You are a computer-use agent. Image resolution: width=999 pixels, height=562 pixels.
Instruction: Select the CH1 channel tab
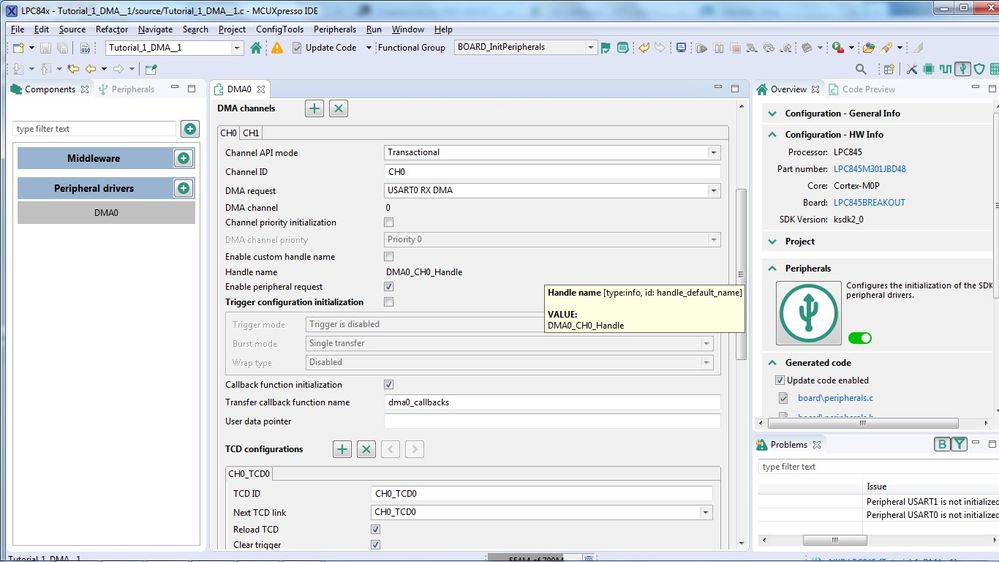point(251,133)
